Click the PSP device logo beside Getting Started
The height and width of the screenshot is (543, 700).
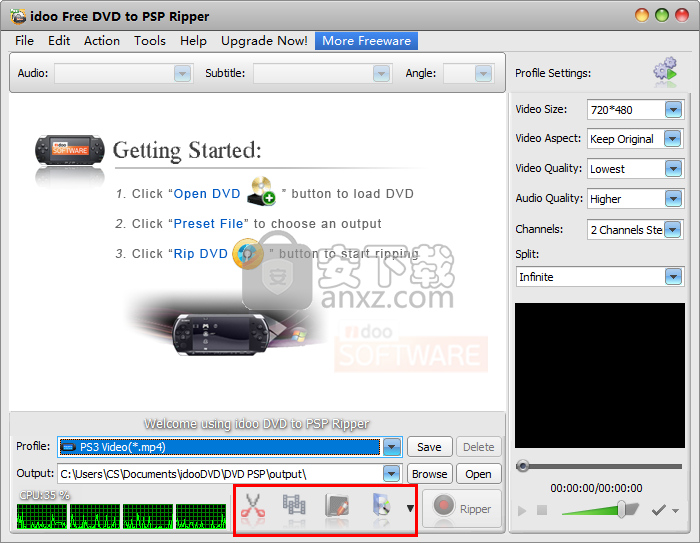pos(70,151)
